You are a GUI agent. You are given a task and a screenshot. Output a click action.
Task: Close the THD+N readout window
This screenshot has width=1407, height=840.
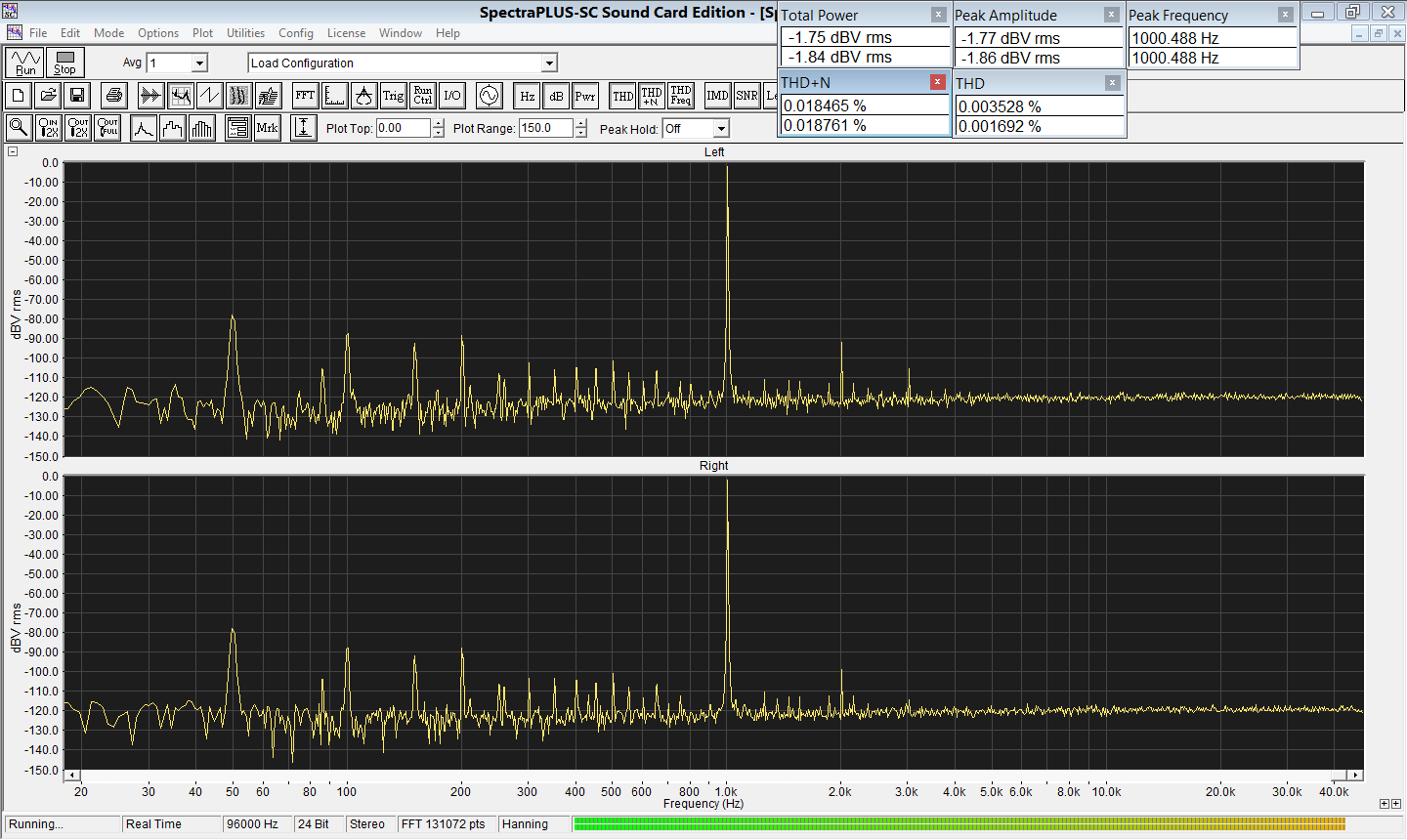pos(938,82)
